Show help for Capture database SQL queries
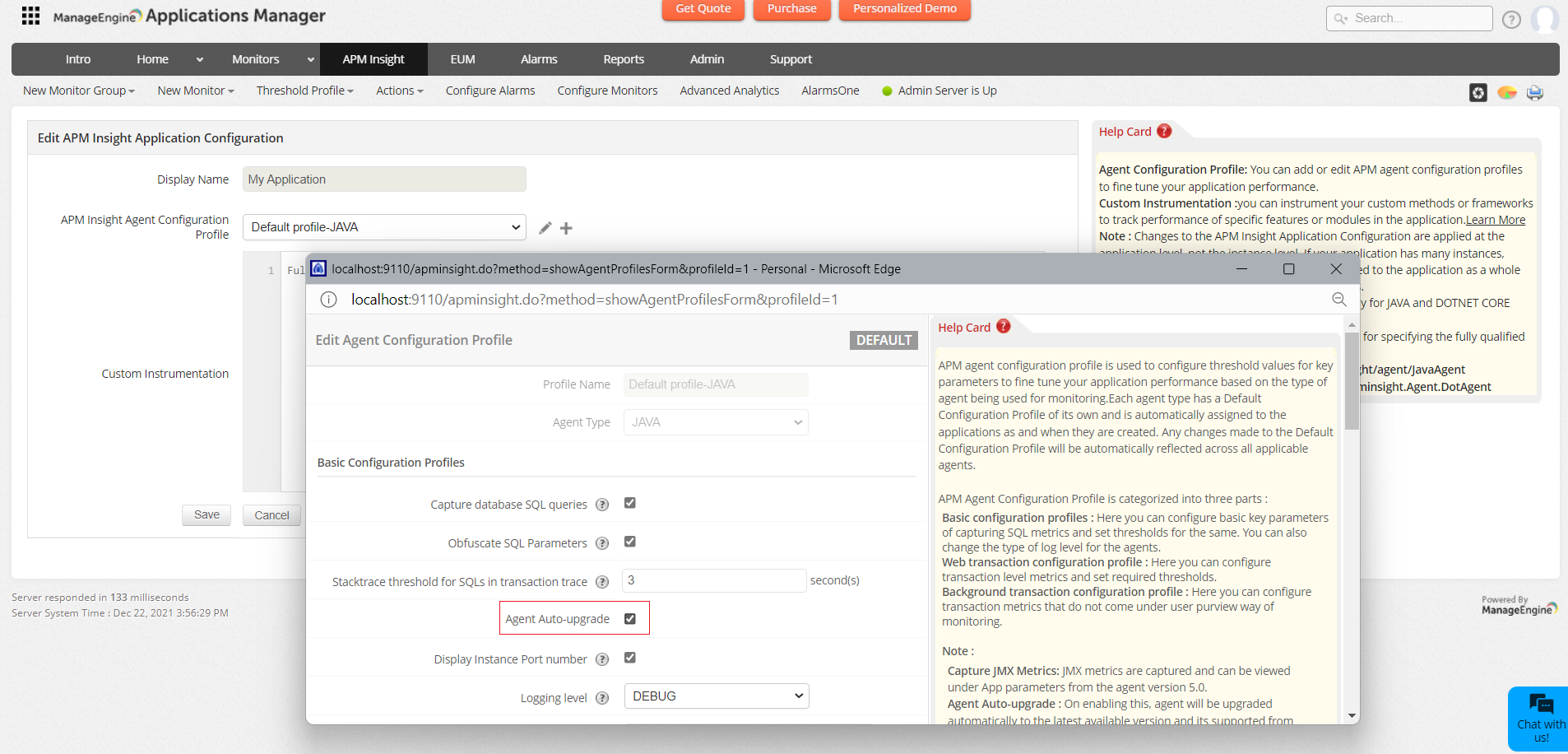 (x=602, y=505)
